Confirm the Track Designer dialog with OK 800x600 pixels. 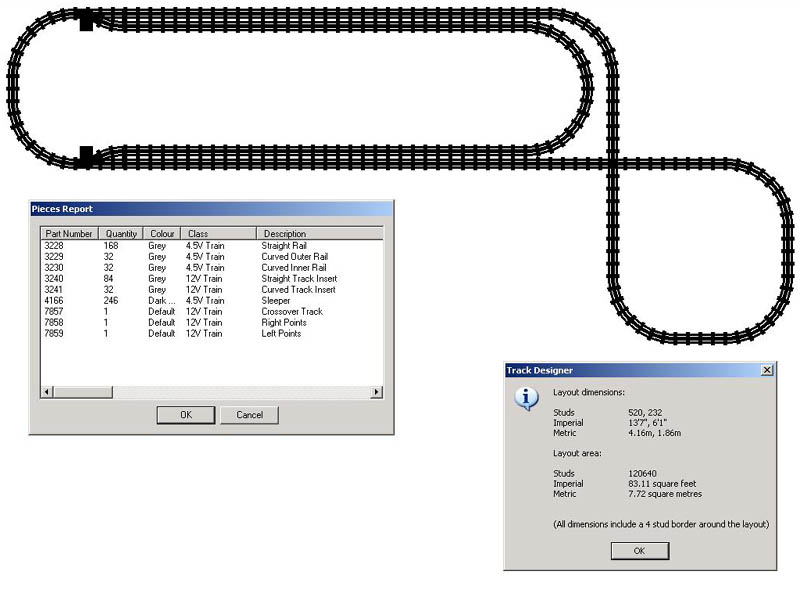(639, 551)
